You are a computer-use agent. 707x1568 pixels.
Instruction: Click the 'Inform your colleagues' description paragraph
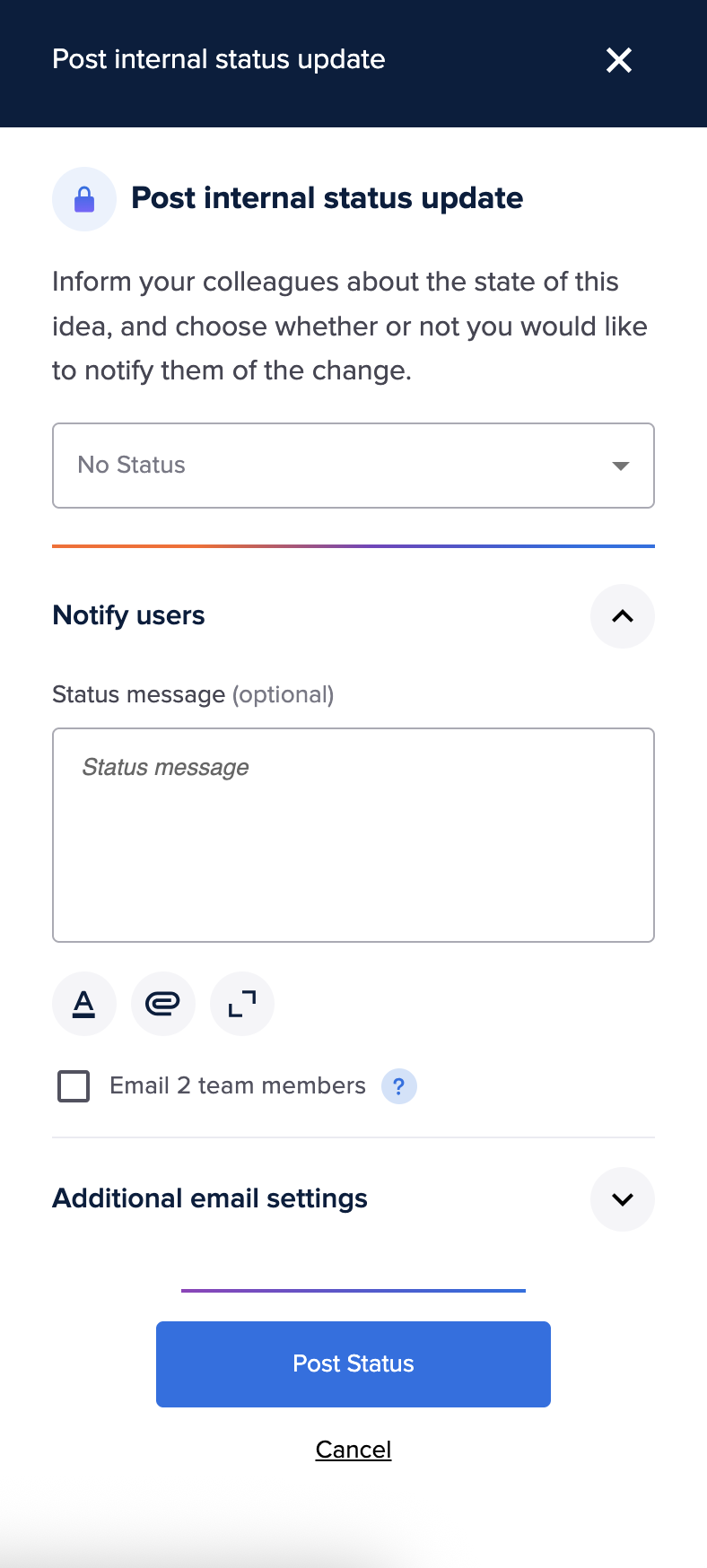coord(350,327)
